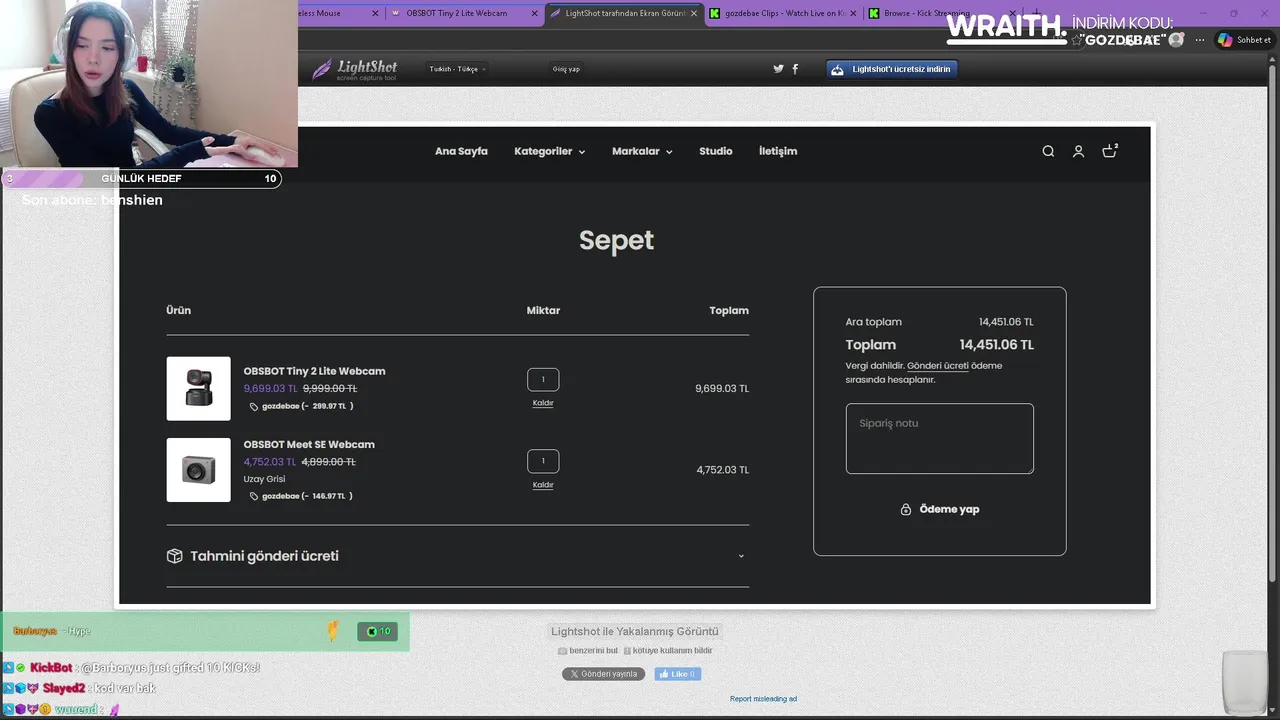Viewport: 1280px width, 720px height.
Task: Open the account profile icon in store header
Action: pos(1078,151)
